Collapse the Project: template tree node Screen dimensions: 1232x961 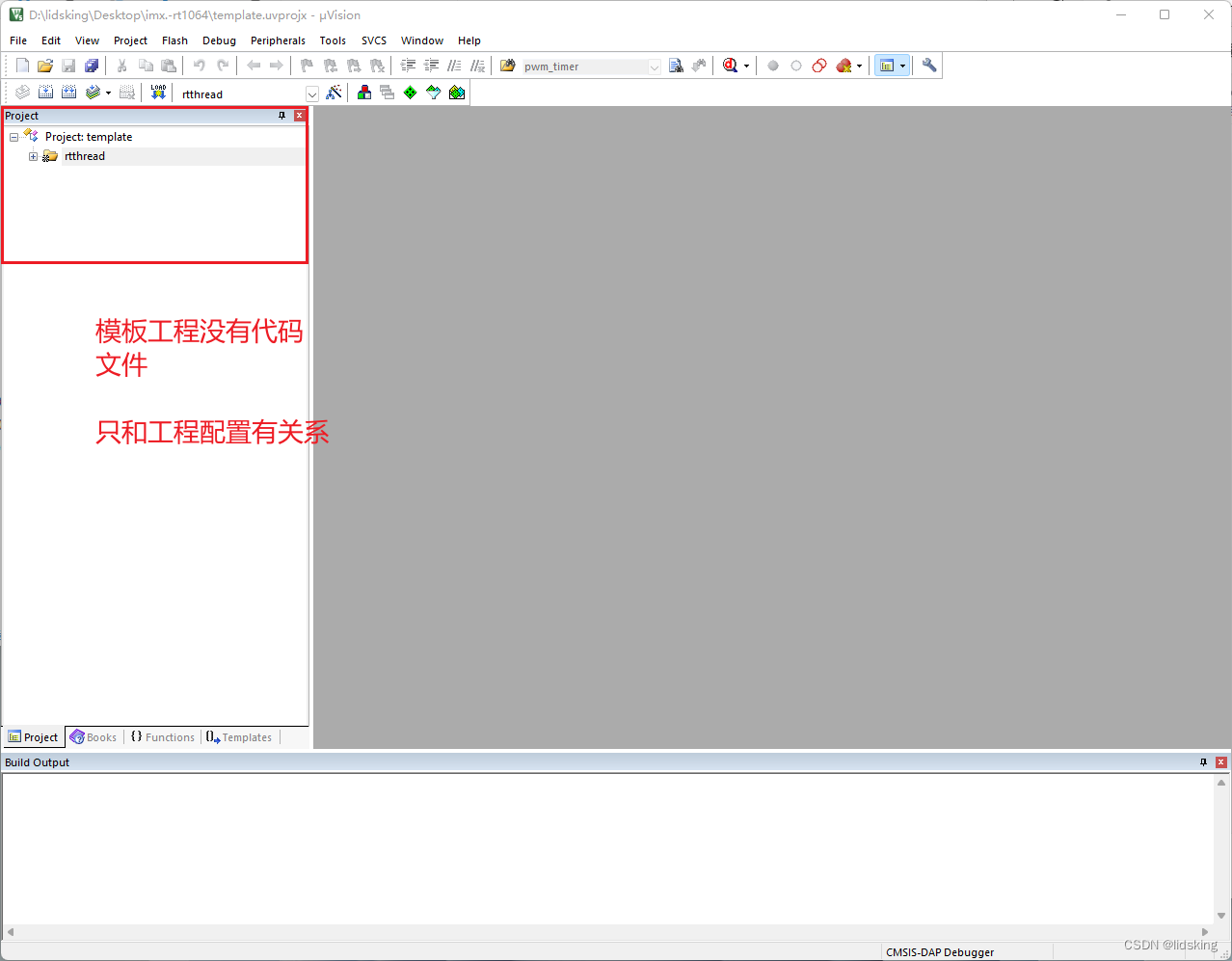(13, 136)
